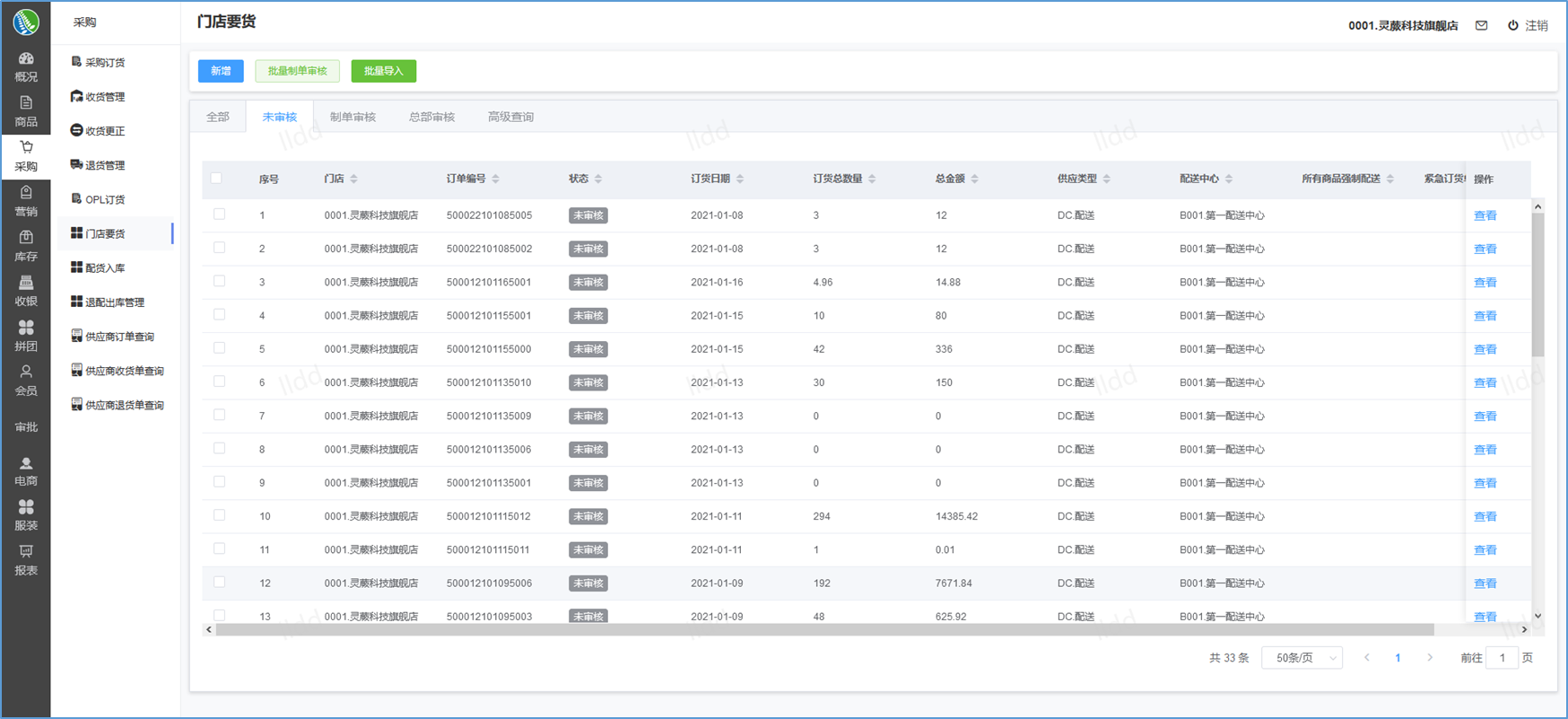The width and height of the screenshot is (1568, 719).
Task: Sort by 订货日期 column arrows
Action: pos(740,180)
